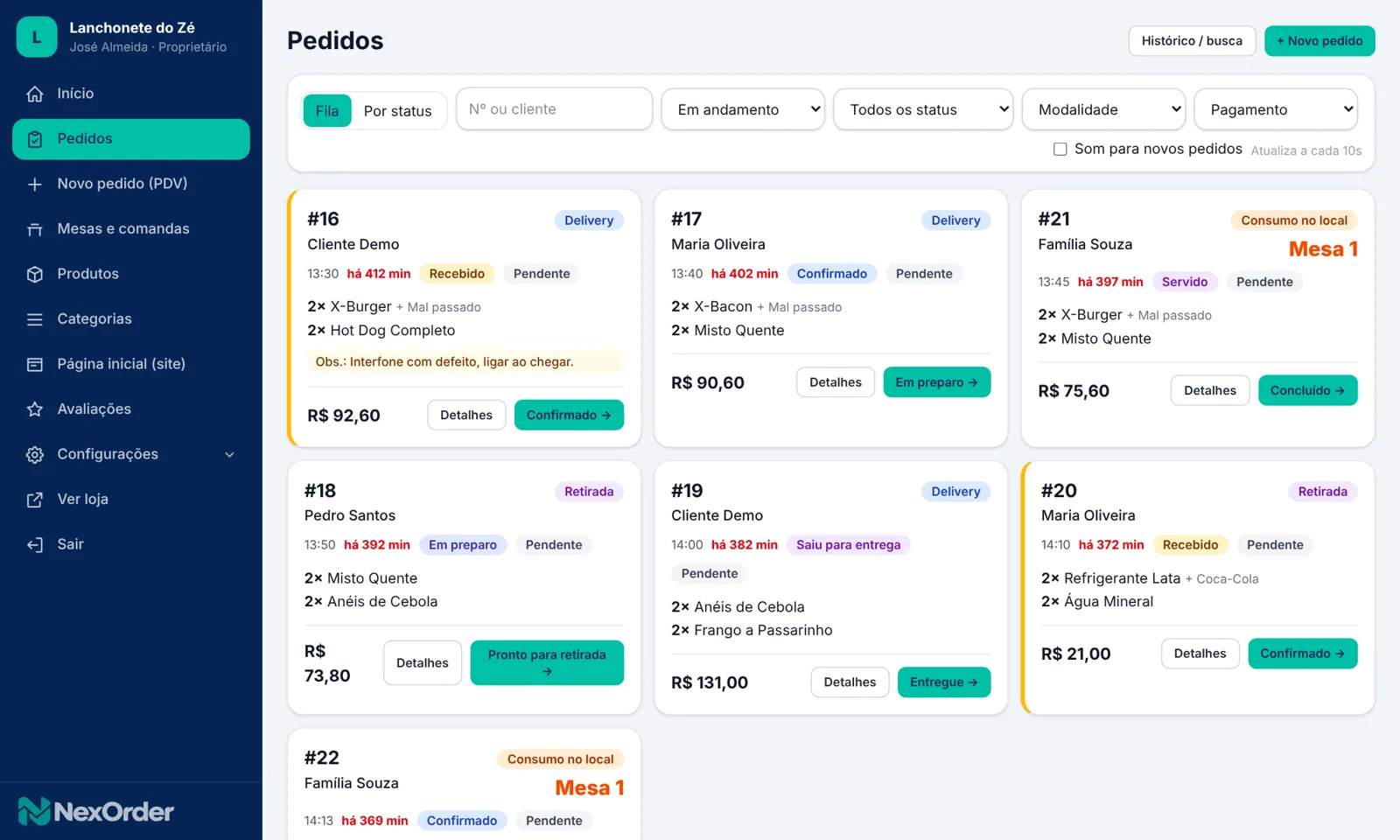Click Confirmado button on order #16
The height and width of the screenshot is (840, 1400).
pyautogui.click(x=569, y=415)
